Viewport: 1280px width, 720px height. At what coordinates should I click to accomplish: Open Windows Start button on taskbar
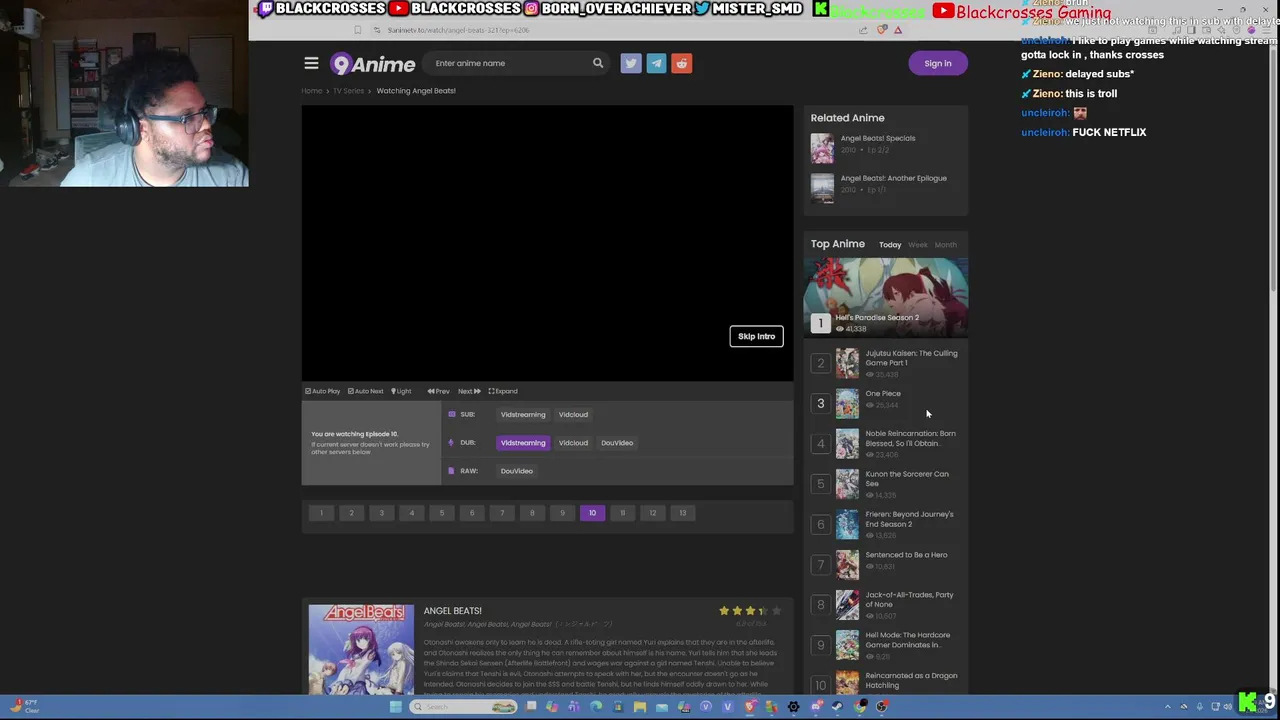click(395, 706)
